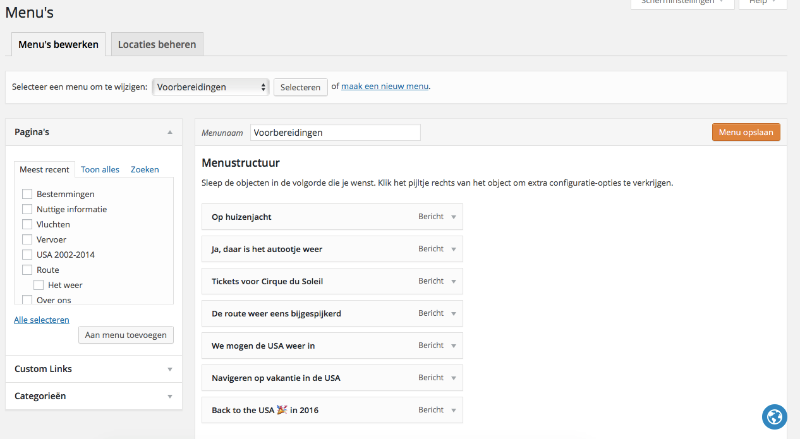Follow the 'maak een nieuw menu' link
This screenshot has width=800, height=439.
(x=385, y=87)
